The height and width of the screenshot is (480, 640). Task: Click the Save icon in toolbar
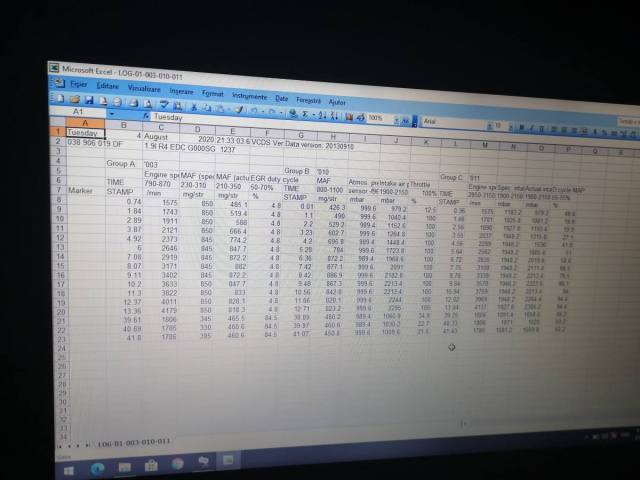pyautogui.click(x=88, y=101)
